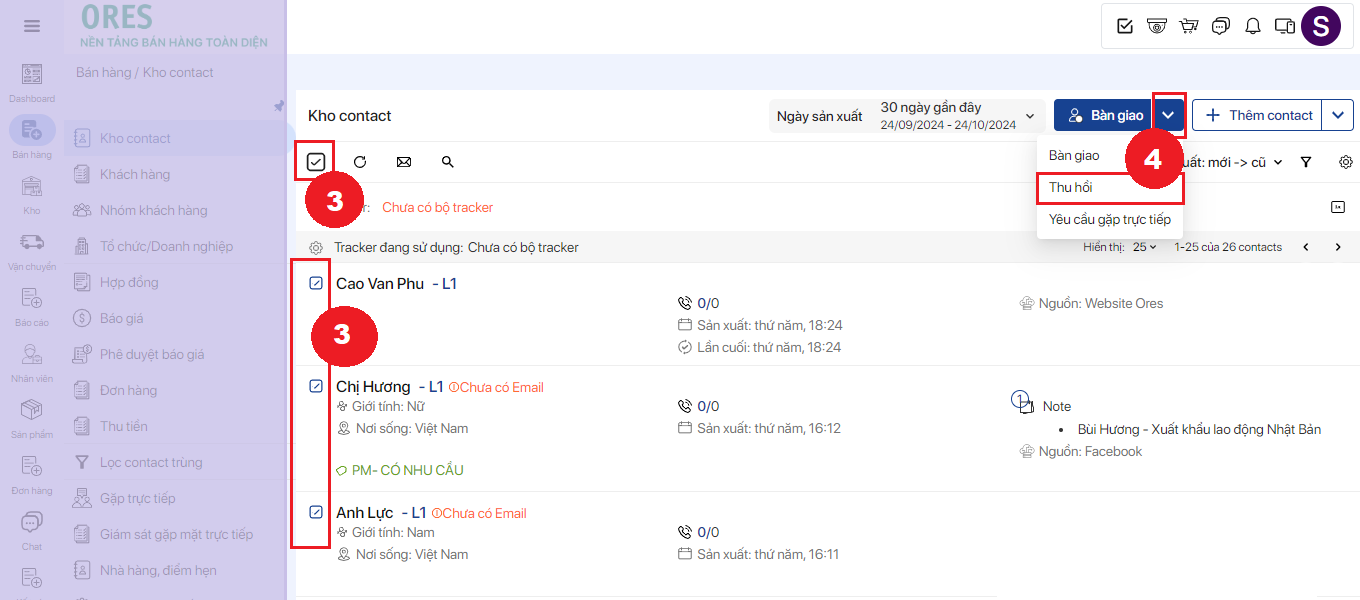Open the shopping cart icon in header

1189,26
